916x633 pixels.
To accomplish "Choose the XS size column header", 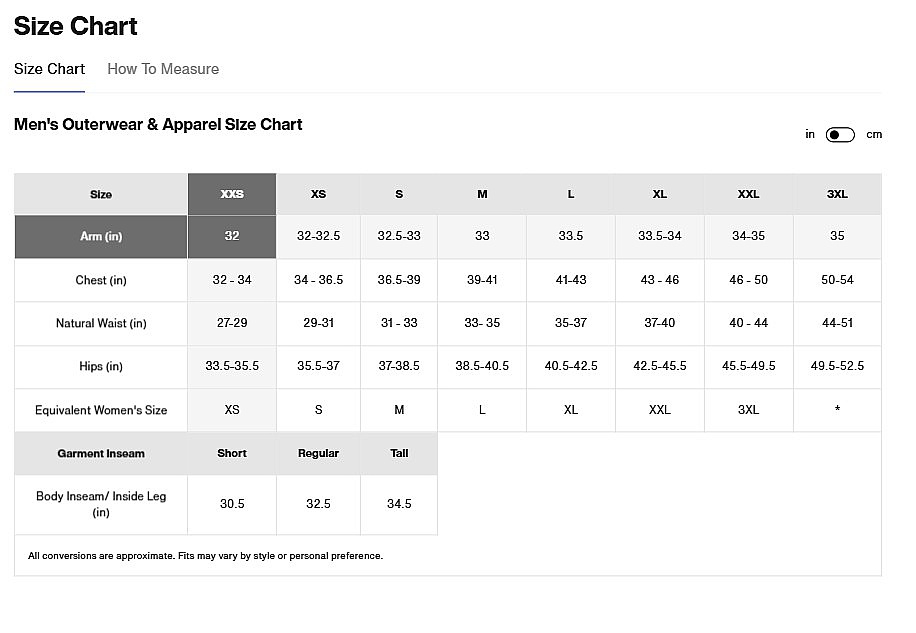I will click(x=318, y=194).
